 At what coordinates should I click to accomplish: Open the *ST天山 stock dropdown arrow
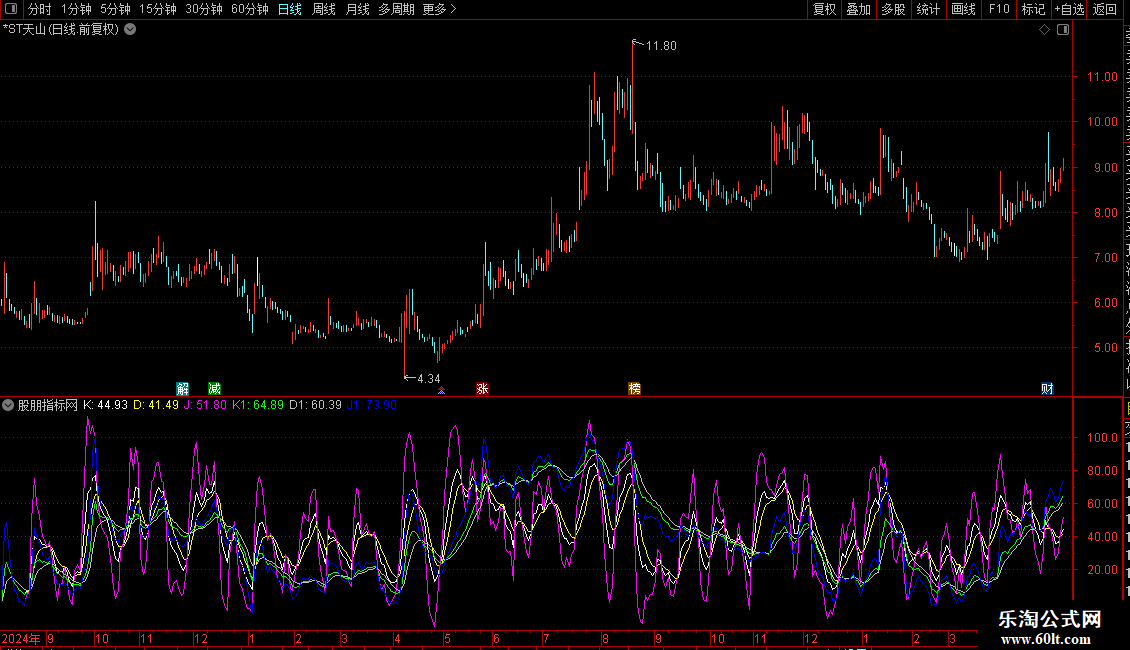coord(130,30)
